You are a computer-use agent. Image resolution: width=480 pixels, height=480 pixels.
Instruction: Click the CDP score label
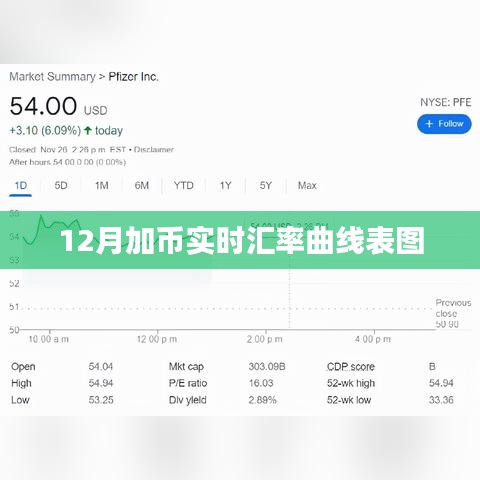(x=351, y=367)
